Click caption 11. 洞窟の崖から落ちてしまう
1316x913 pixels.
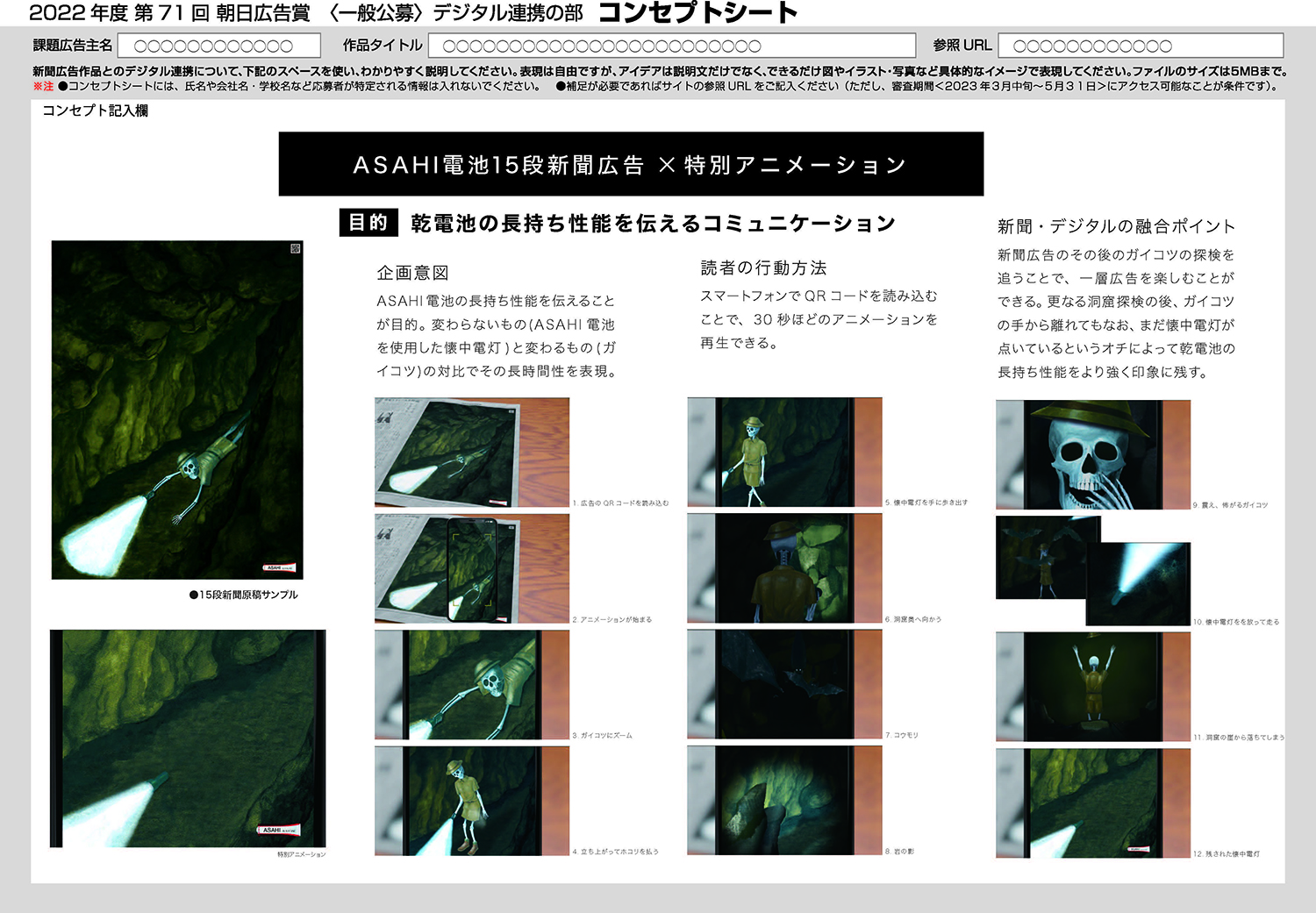(x=1238, y=738)
